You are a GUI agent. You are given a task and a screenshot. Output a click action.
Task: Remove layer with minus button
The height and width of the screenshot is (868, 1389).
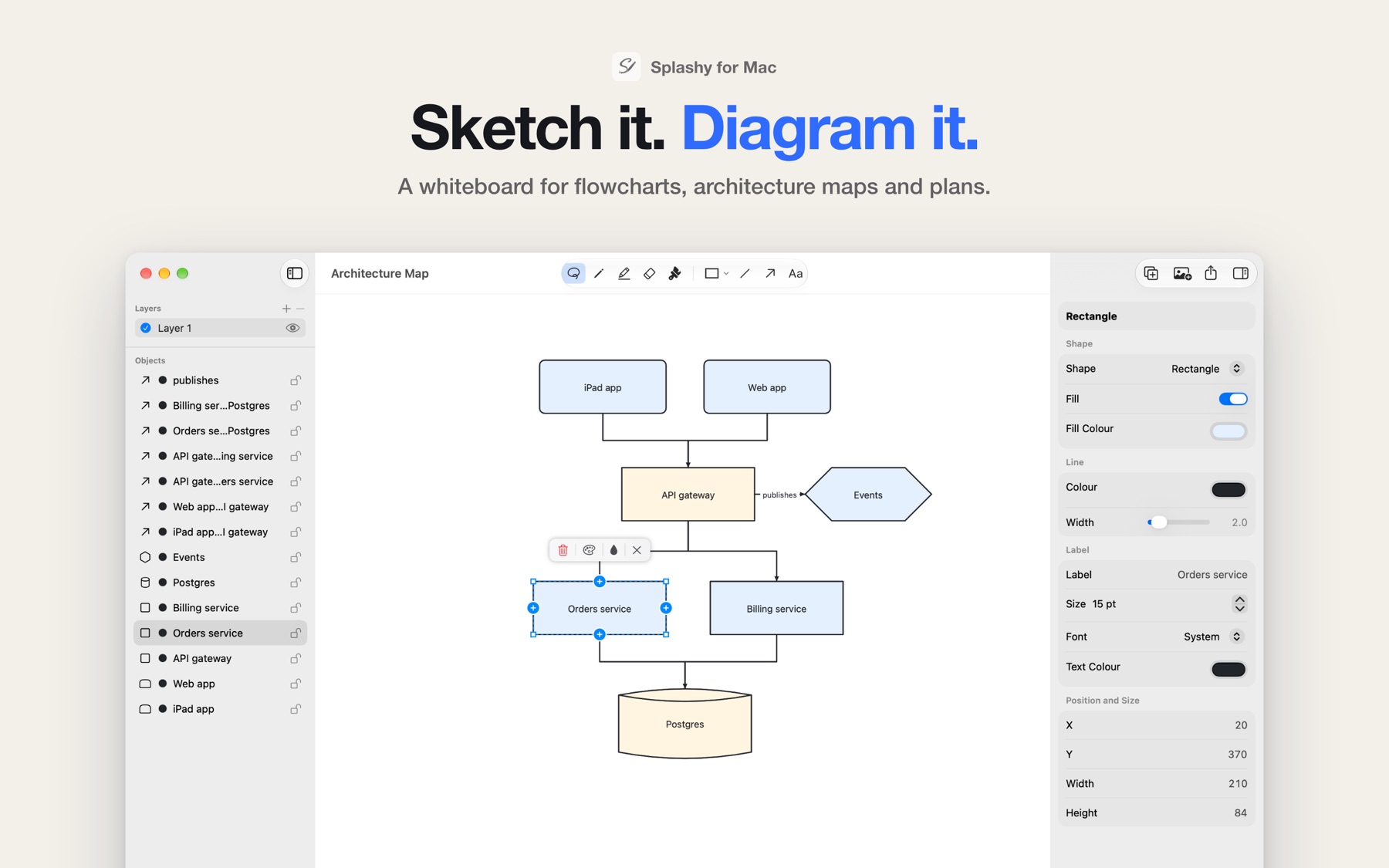click(x=301, y=309)
